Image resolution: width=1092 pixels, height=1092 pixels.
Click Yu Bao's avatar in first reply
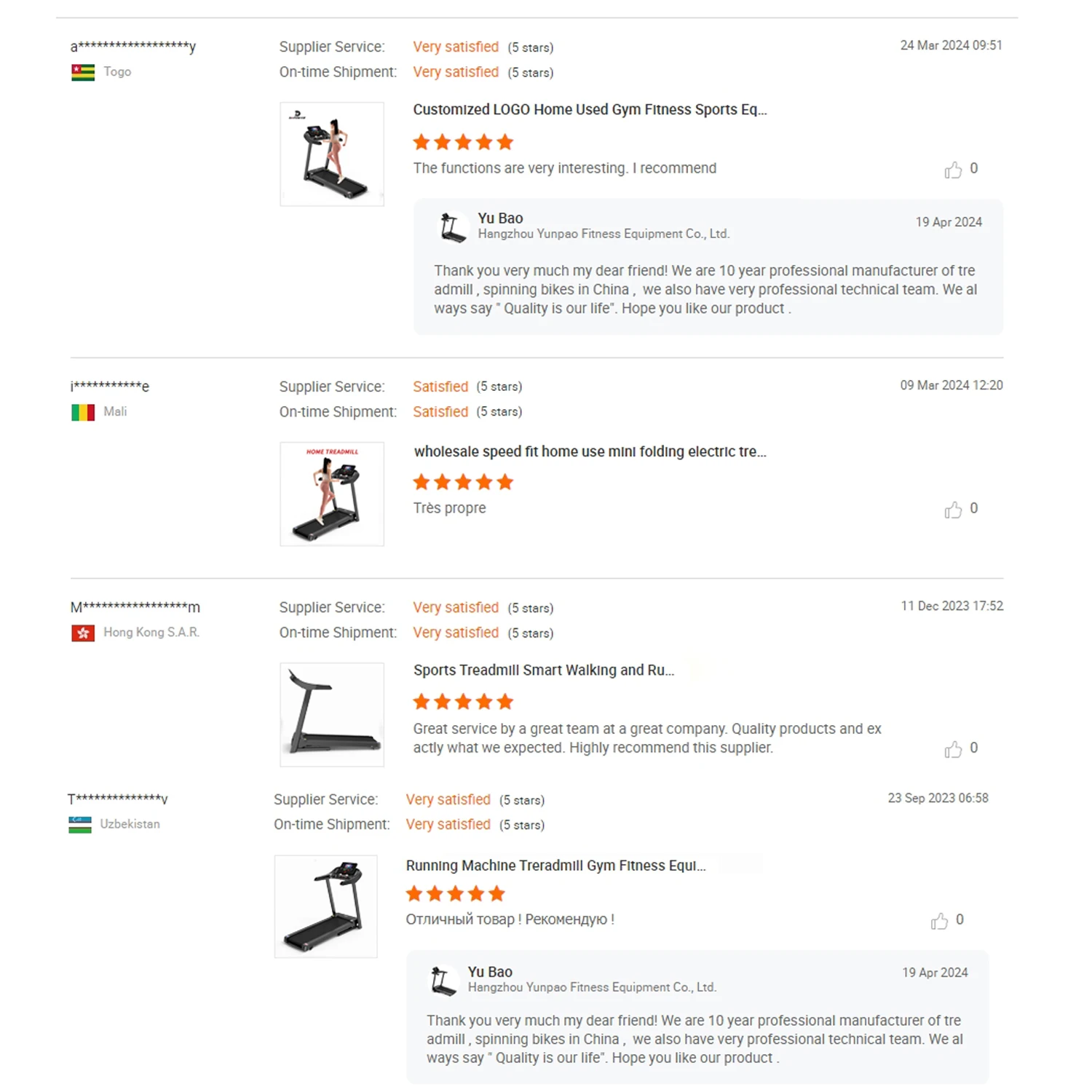[453, 227]
